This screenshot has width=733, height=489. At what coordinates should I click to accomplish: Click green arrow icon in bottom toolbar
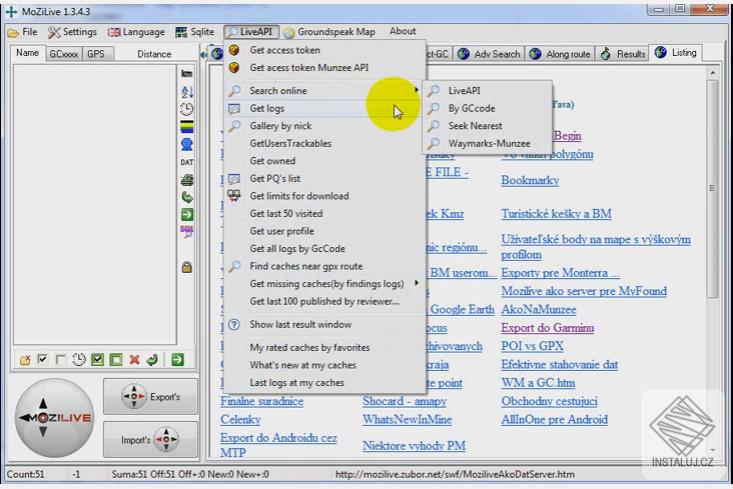[178, 360]
